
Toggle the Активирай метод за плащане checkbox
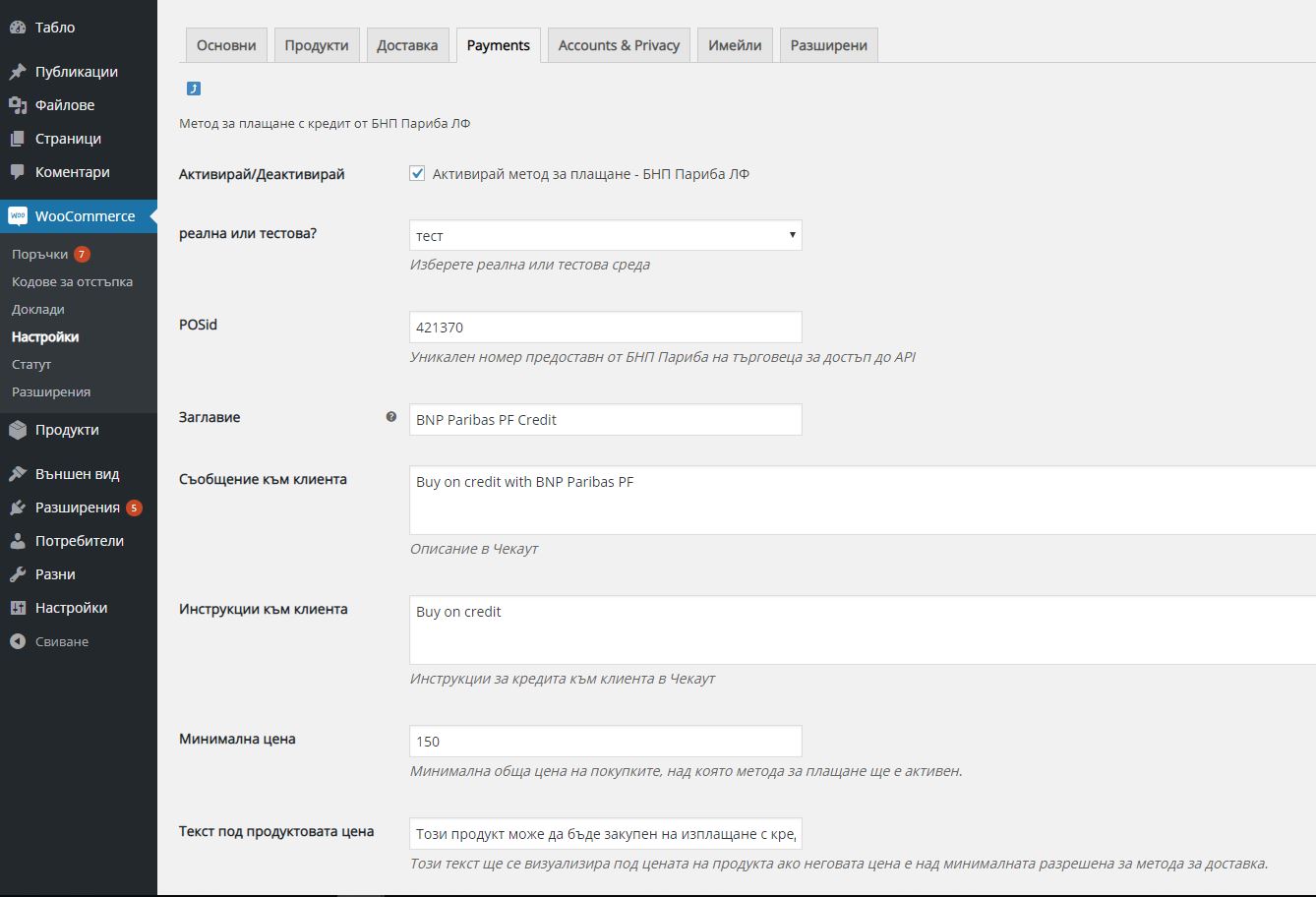pos(417,174)
